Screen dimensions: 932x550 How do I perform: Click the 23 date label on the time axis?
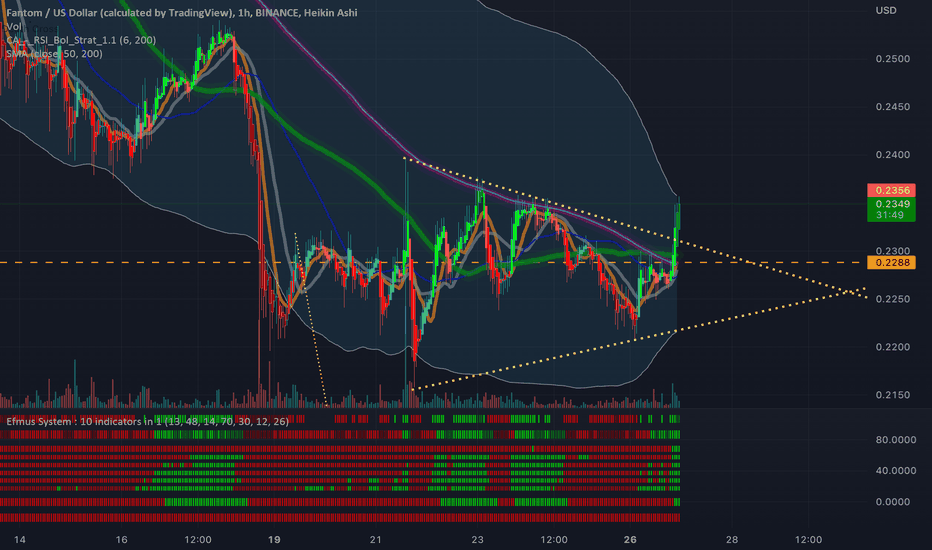tap(477, 540)
